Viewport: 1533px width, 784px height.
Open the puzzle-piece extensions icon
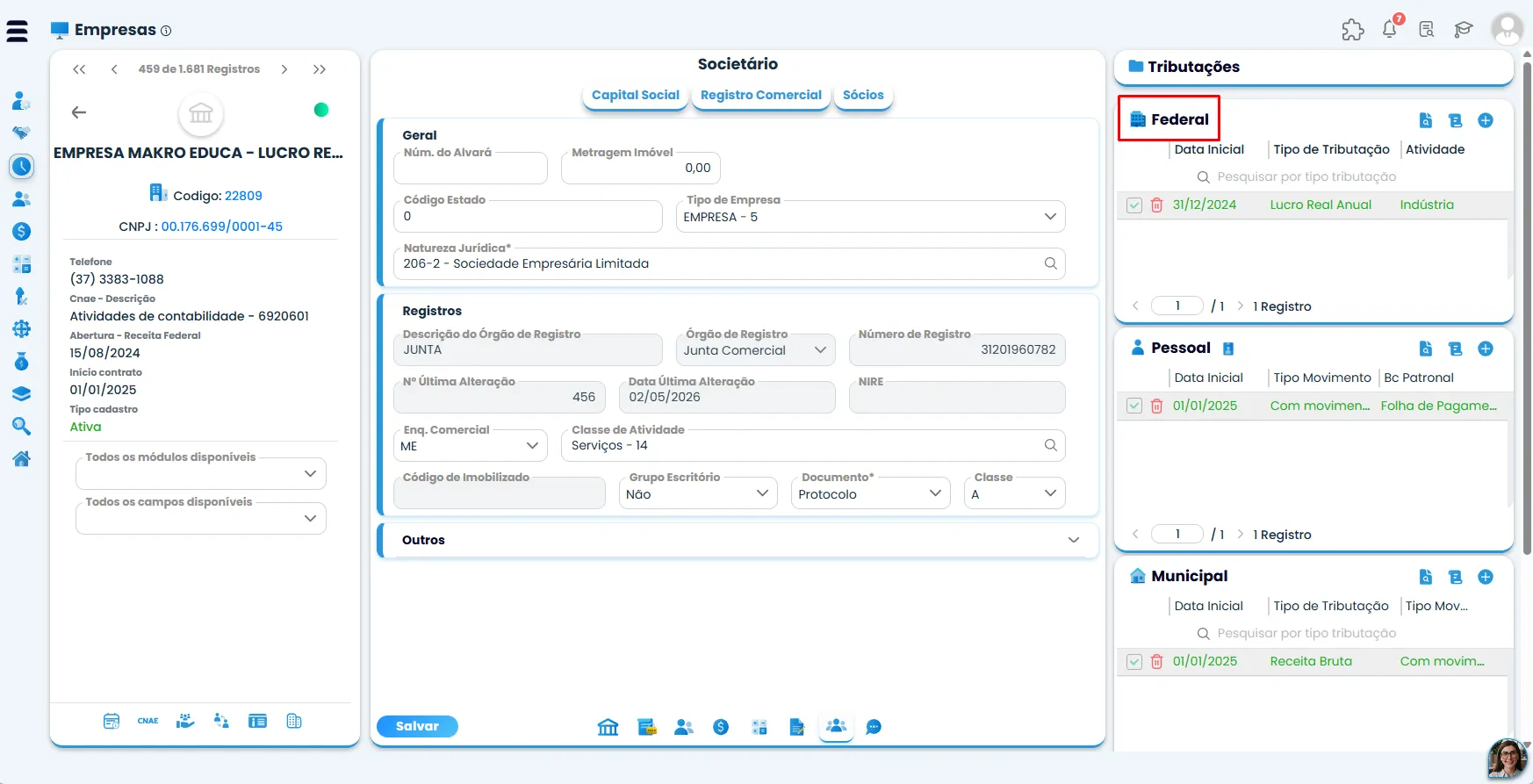pyautogui.click(x=1353, y=30)
